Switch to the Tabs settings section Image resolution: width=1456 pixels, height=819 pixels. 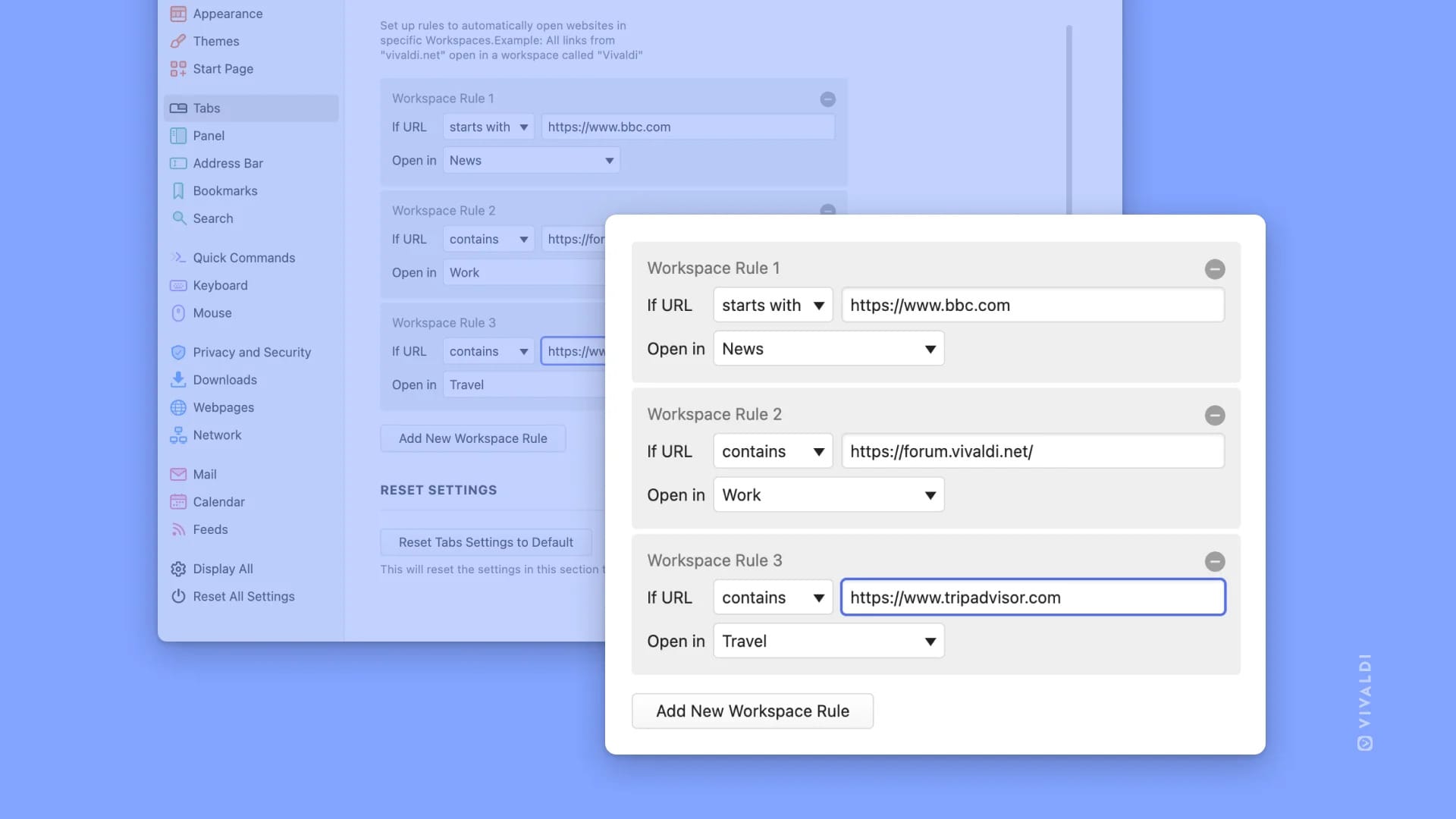[206, 108]
